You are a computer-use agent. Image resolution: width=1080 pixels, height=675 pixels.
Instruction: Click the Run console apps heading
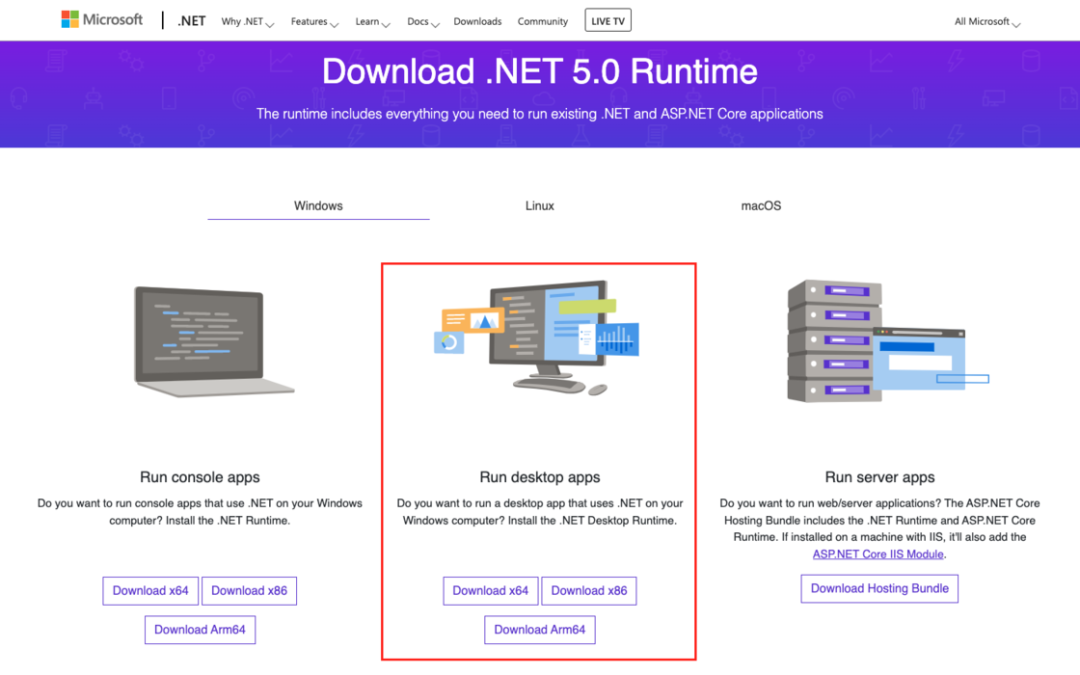200,477
